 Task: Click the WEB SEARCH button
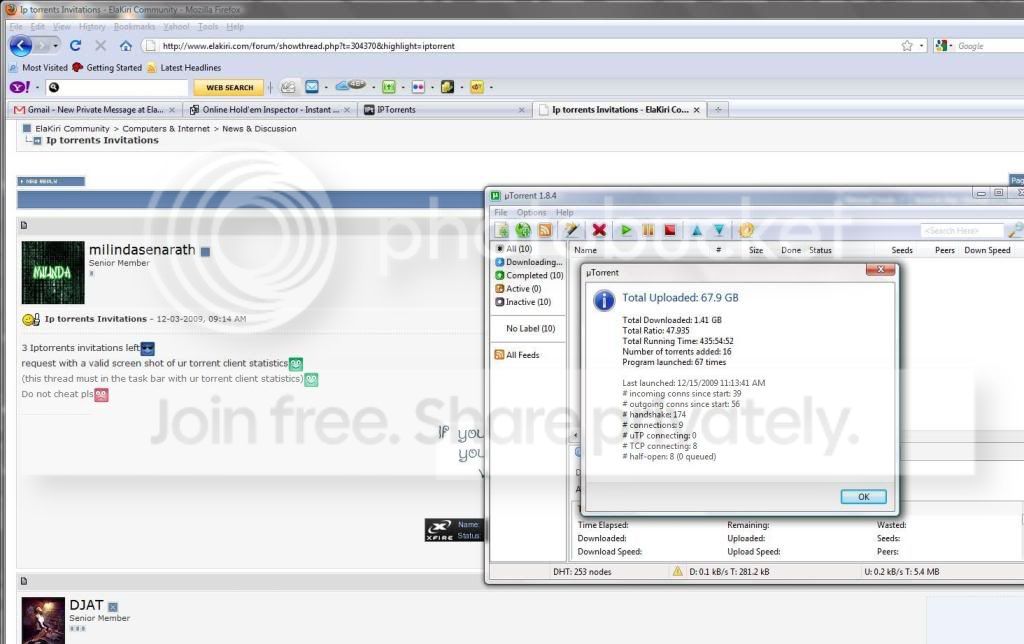point(229,88)
